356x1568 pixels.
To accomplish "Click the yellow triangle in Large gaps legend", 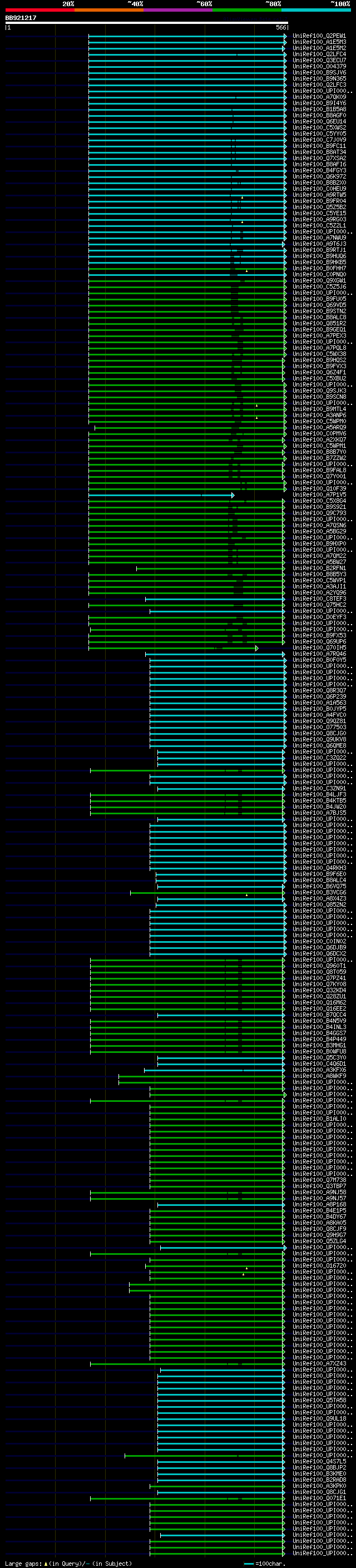I will [46, 1564].
